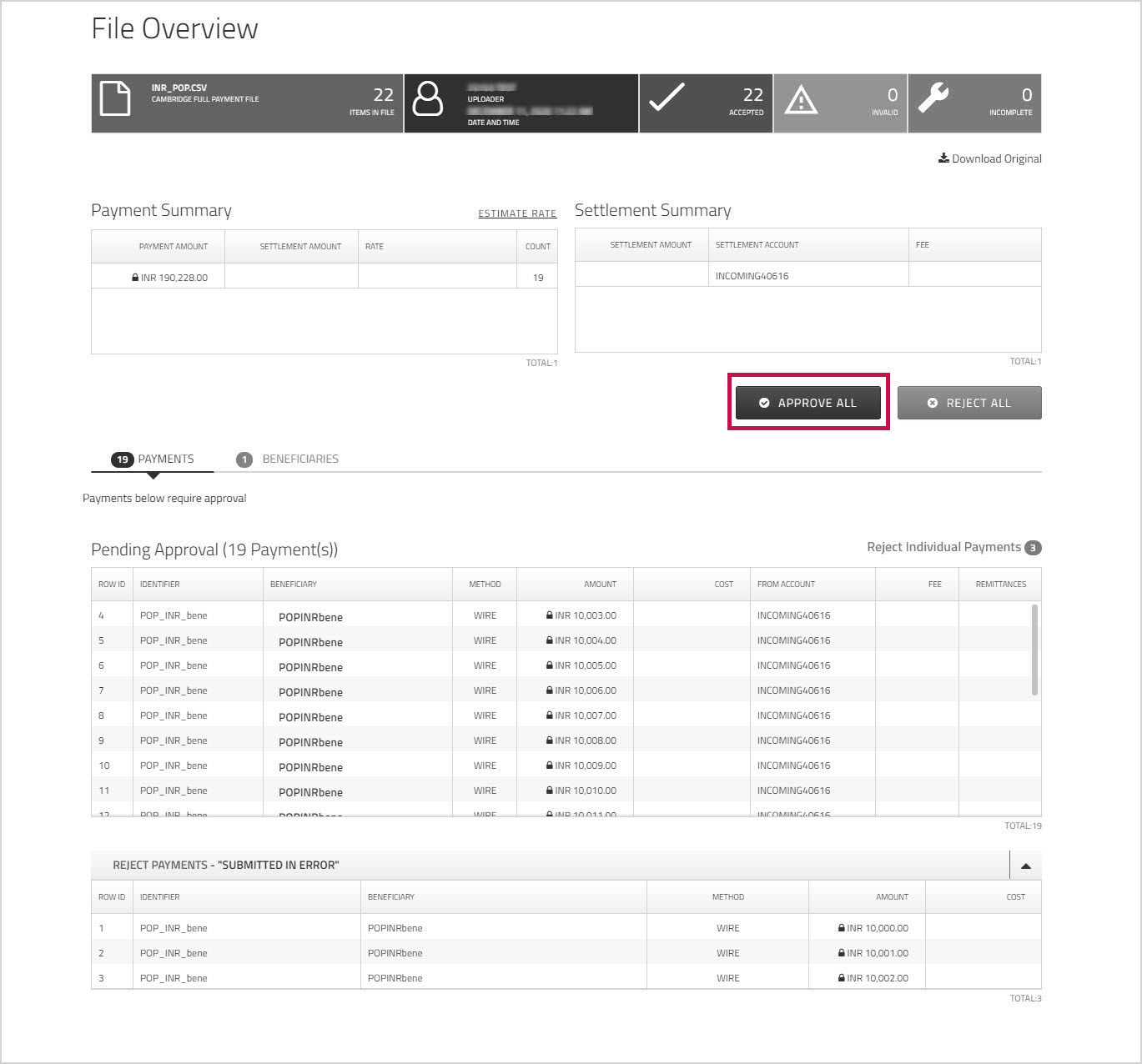Click the lock icon beside INR 10,002.00
This screenshot has height=1064, width=1142.
(842, 978)
